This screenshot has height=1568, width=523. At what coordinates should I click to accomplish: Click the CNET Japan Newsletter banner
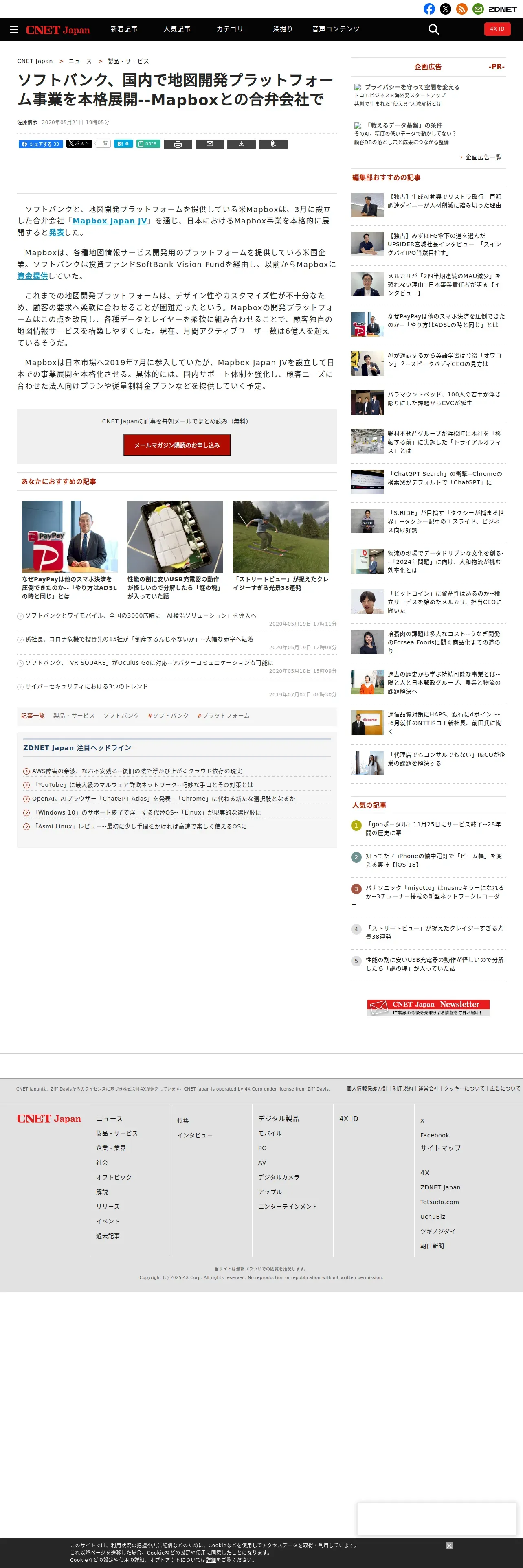point(428,1008)
